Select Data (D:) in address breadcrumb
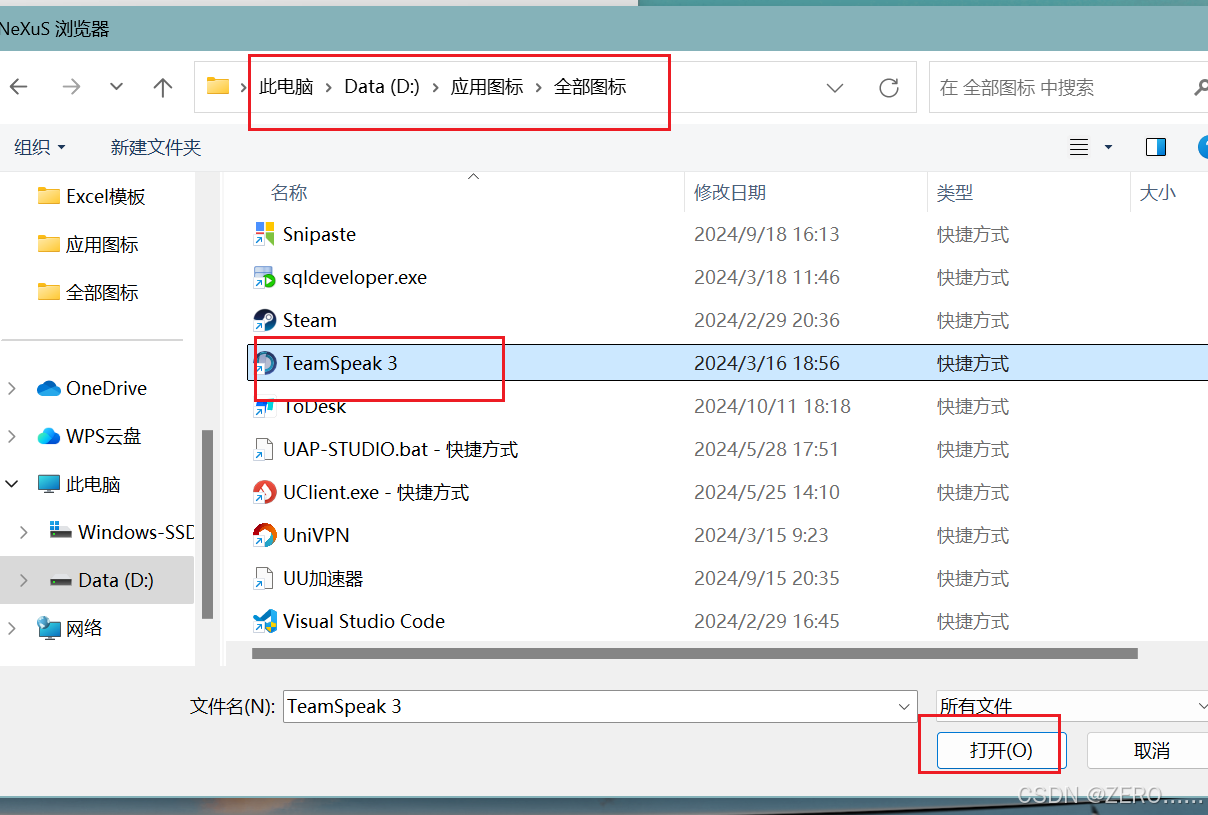 (382, 87)
